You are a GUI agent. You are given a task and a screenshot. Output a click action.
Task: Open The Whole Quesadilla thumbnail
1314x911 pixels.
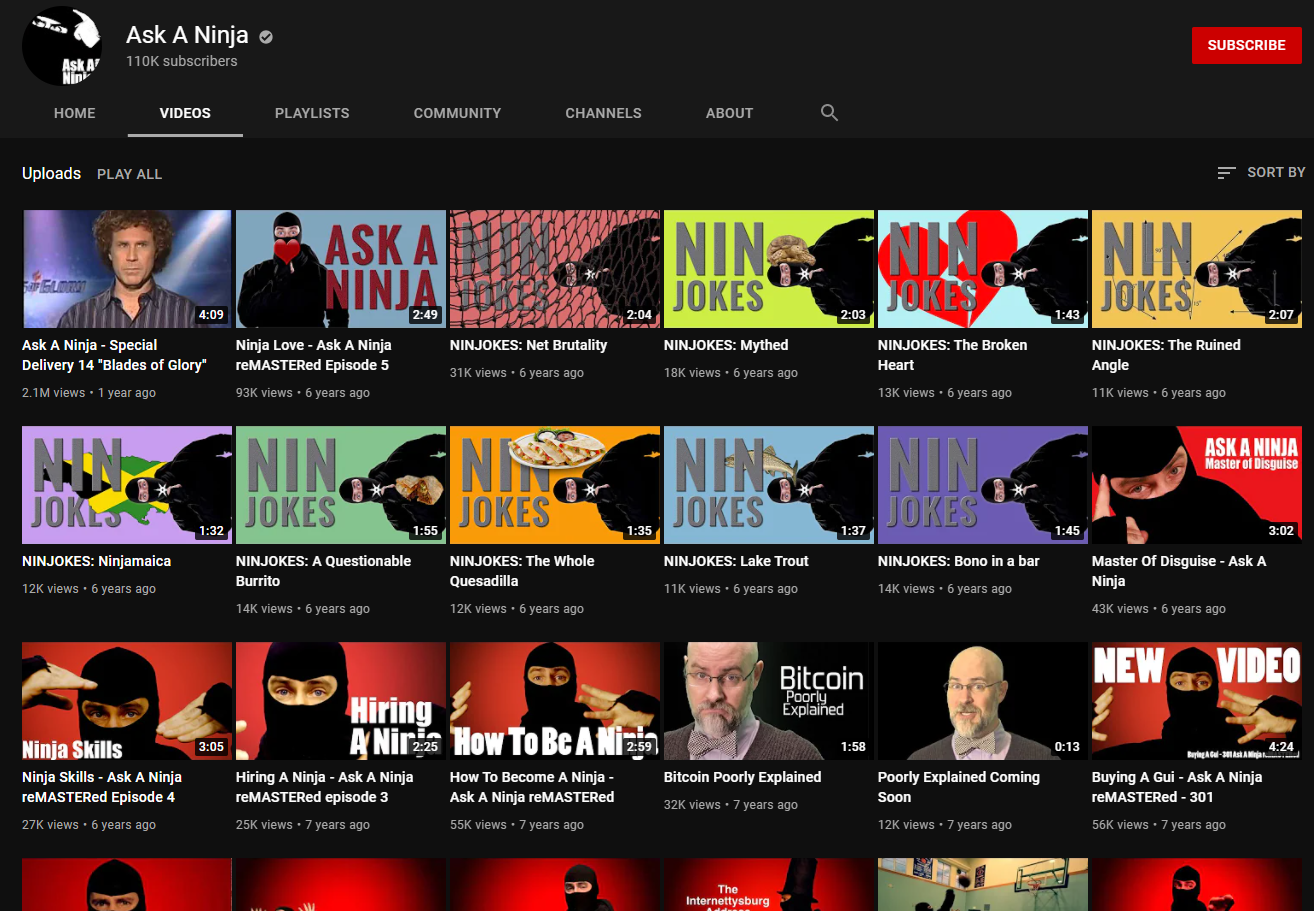[x=555, y=485]
